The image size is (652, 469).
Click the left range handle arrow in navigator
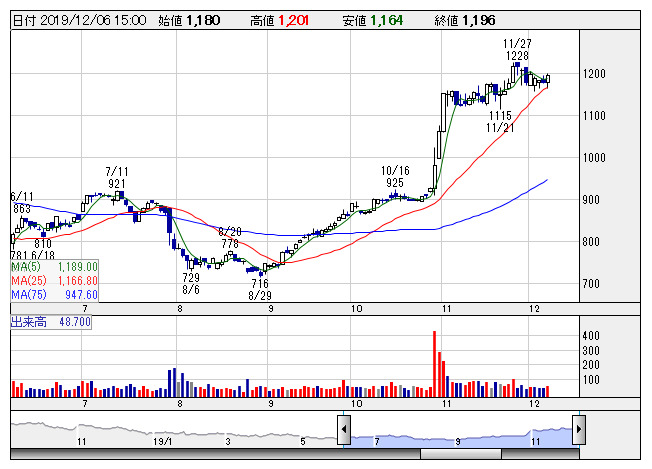pos(344,431)
